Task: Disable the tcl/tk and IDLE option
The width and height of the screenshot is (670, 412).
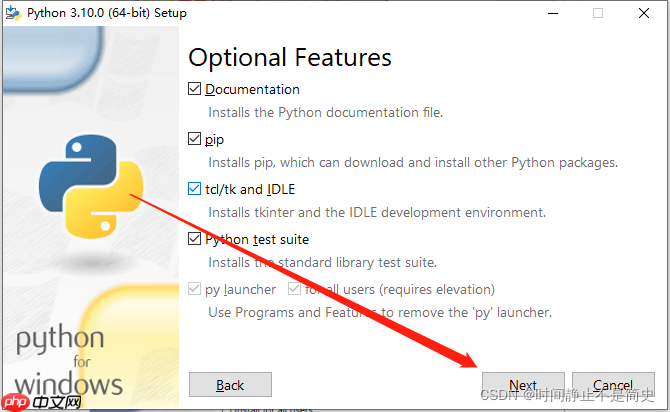Action: click(195, 189)
